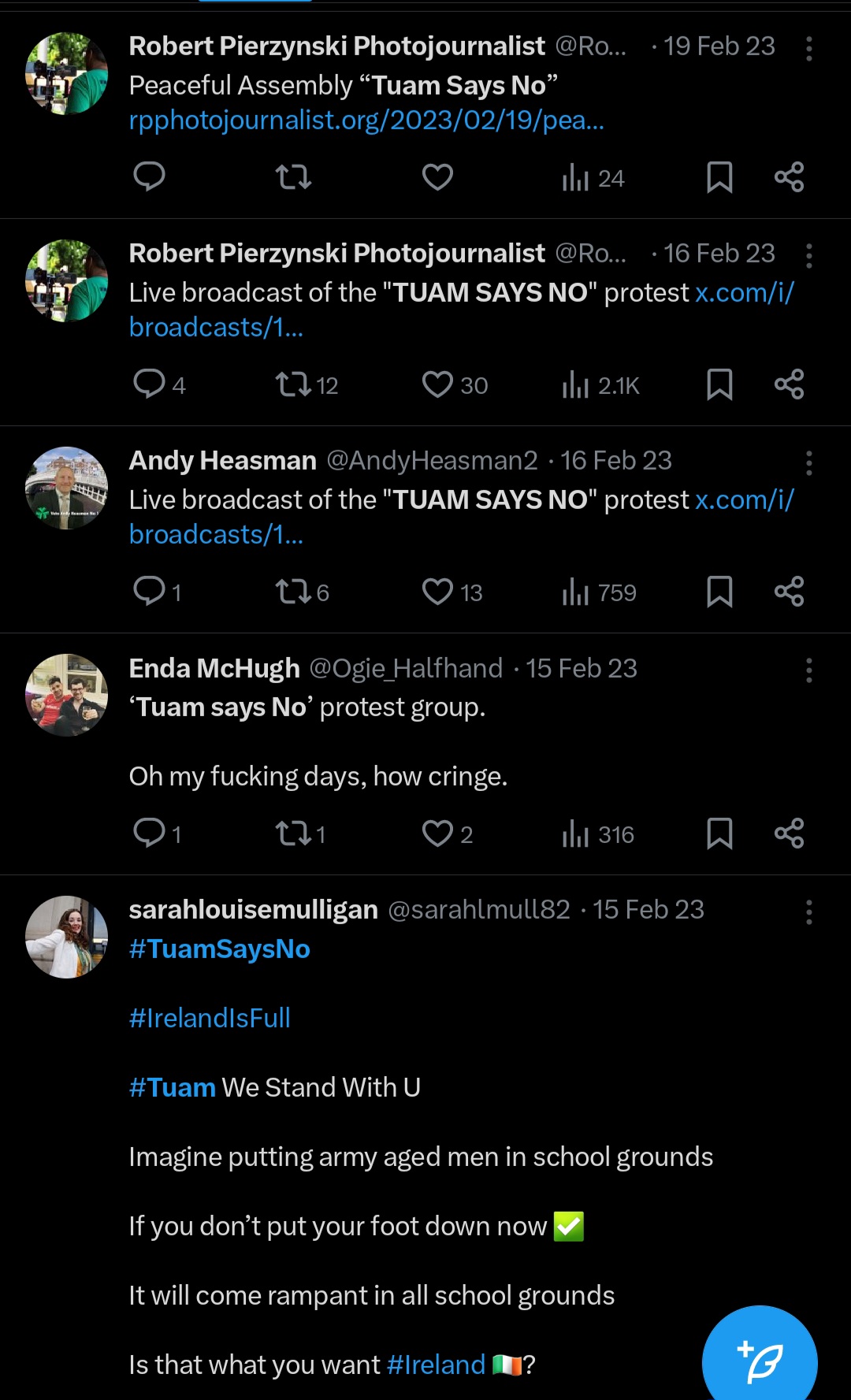The image size is (851, 1400).
Task: Repost Andy Heasman's live broadcast post
Action: click(x=293, y=592)
